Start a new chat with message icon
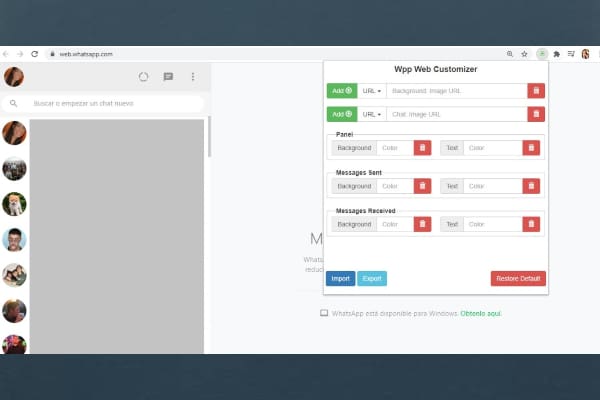This screenshot has height=400, width=600. tap(168, 77)
